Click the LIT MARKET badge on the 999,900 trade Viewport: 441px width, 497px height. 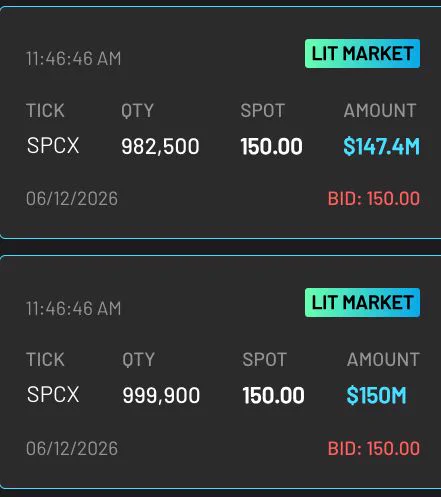coord(362,302)
